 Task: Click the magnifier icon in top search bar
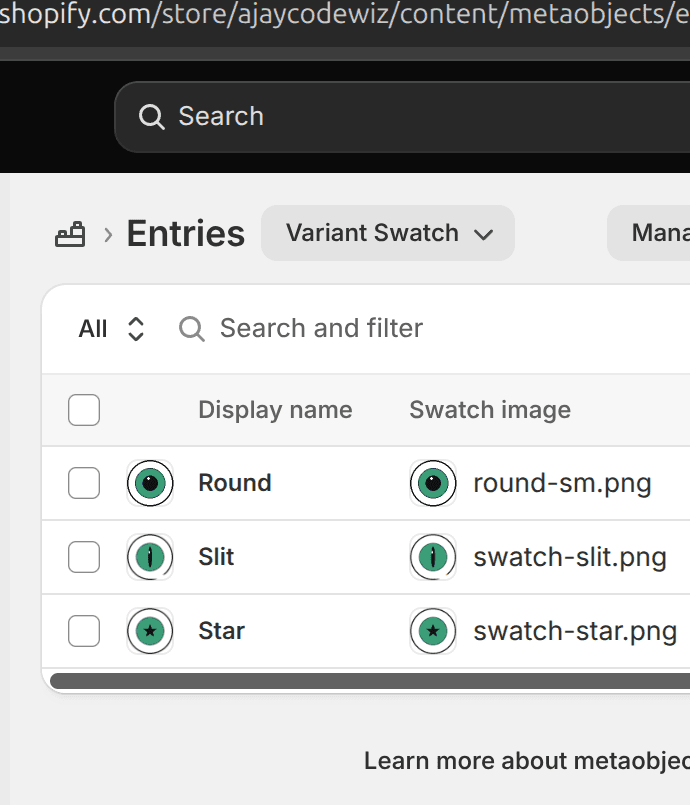[x=151, y=117]
